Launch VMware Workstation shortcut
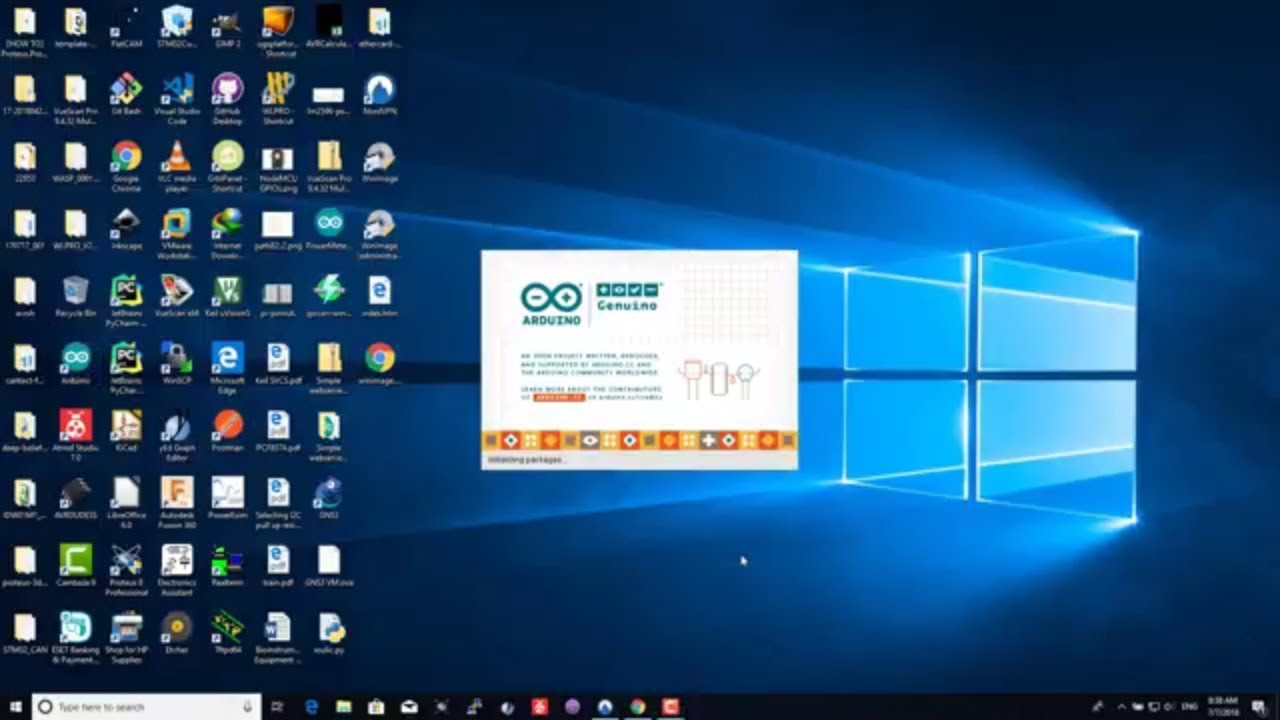This screenshot has height=720, width=1280. point(177,233)
